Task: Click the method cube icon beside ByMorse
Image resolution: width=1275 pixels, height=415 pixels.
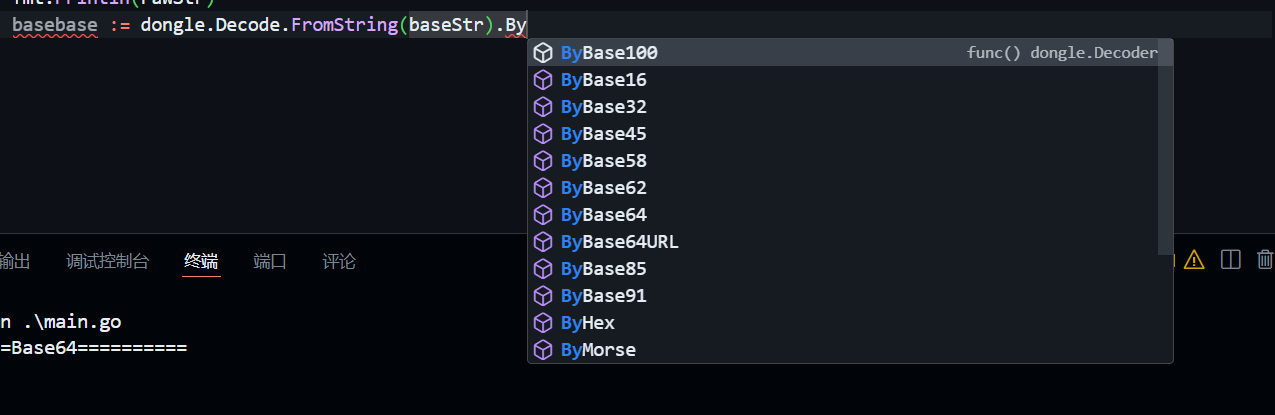Action: (543, 350)
